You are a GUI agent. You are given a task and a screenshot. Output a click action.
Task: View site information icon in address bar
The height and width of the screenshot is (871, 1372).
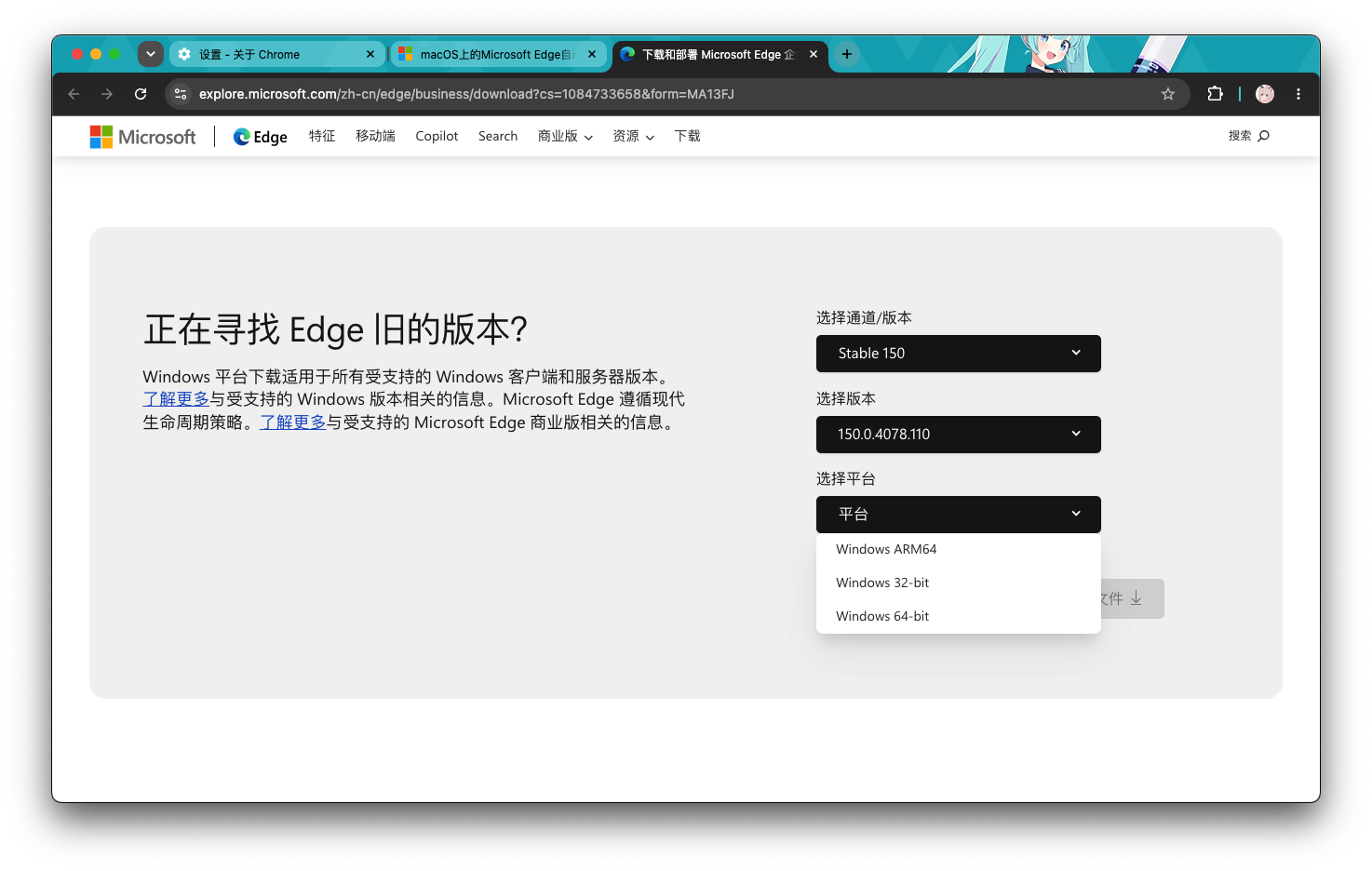pyautogui.click(x=181, y=94)
